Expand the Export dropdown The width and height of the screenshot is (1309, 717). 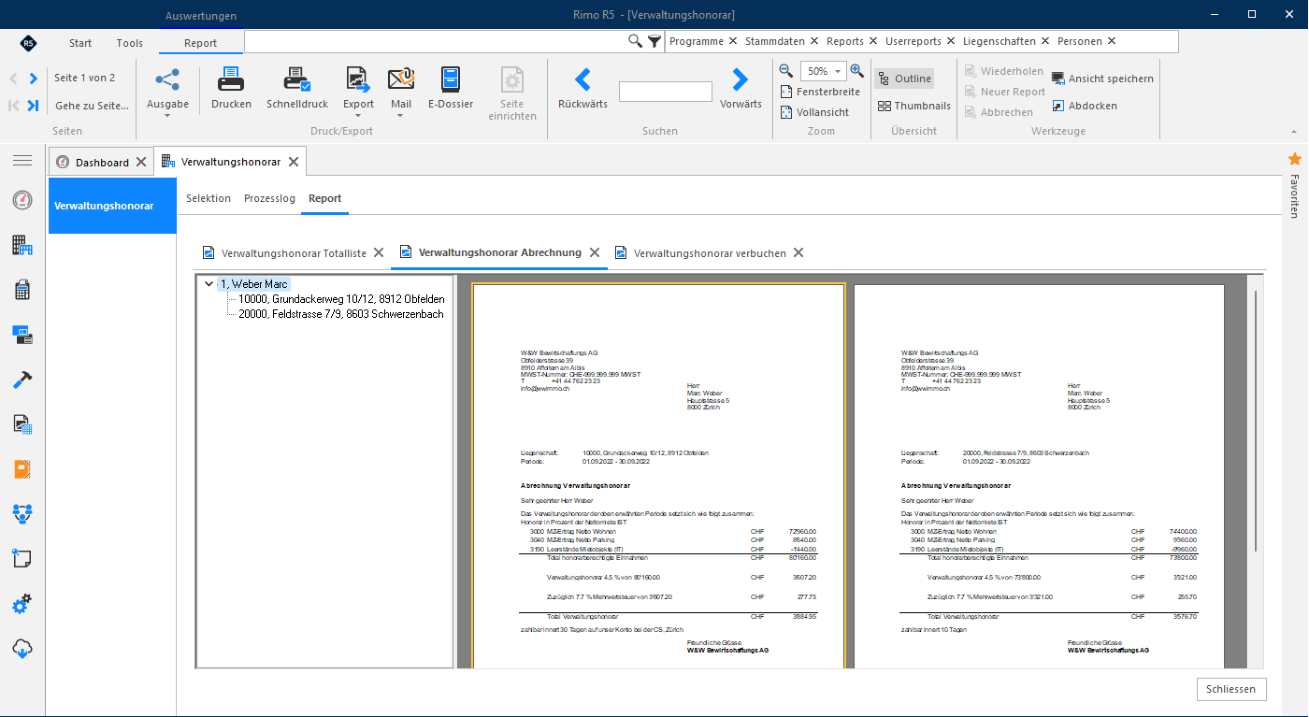click(x=358, y=115)
